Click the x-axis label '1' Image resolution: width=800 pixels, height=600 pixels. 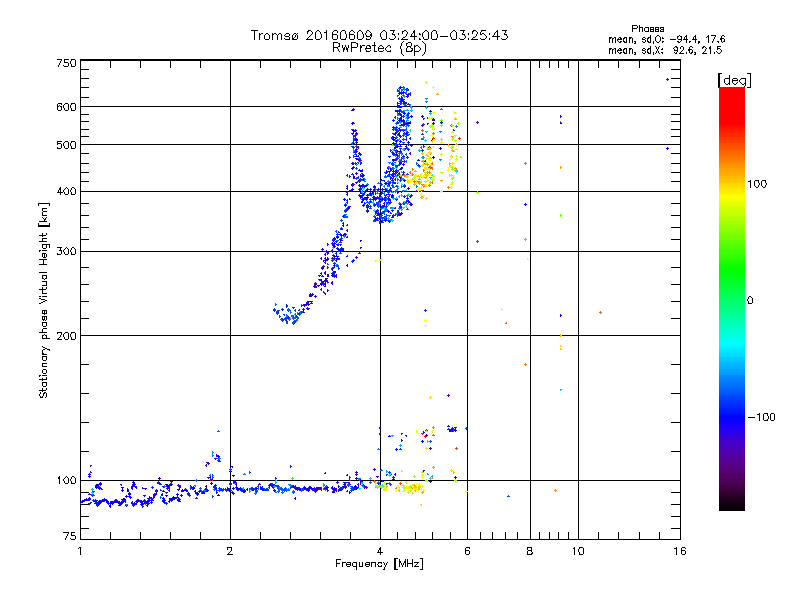[x=80, y=551]
